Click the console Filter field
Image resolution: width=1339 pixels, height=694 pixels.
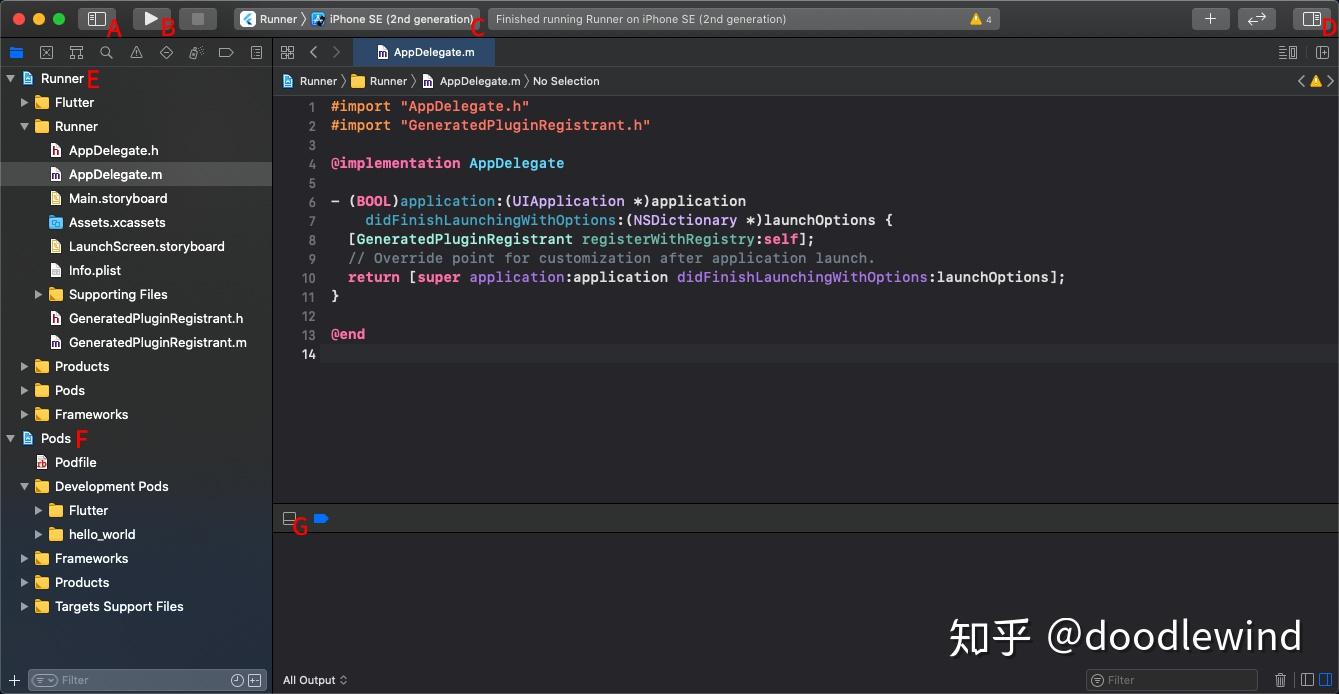click(1171, 680)
